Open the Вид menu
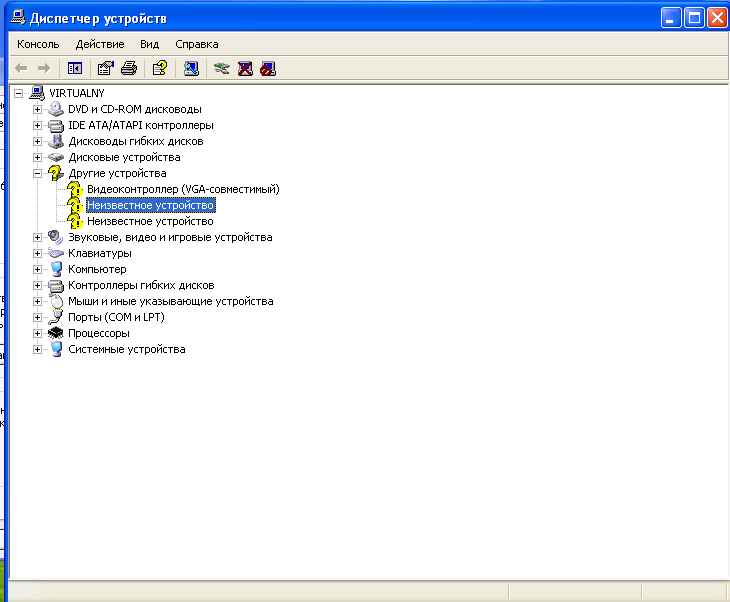Viewport: 730px width, 602px height. 149,44
